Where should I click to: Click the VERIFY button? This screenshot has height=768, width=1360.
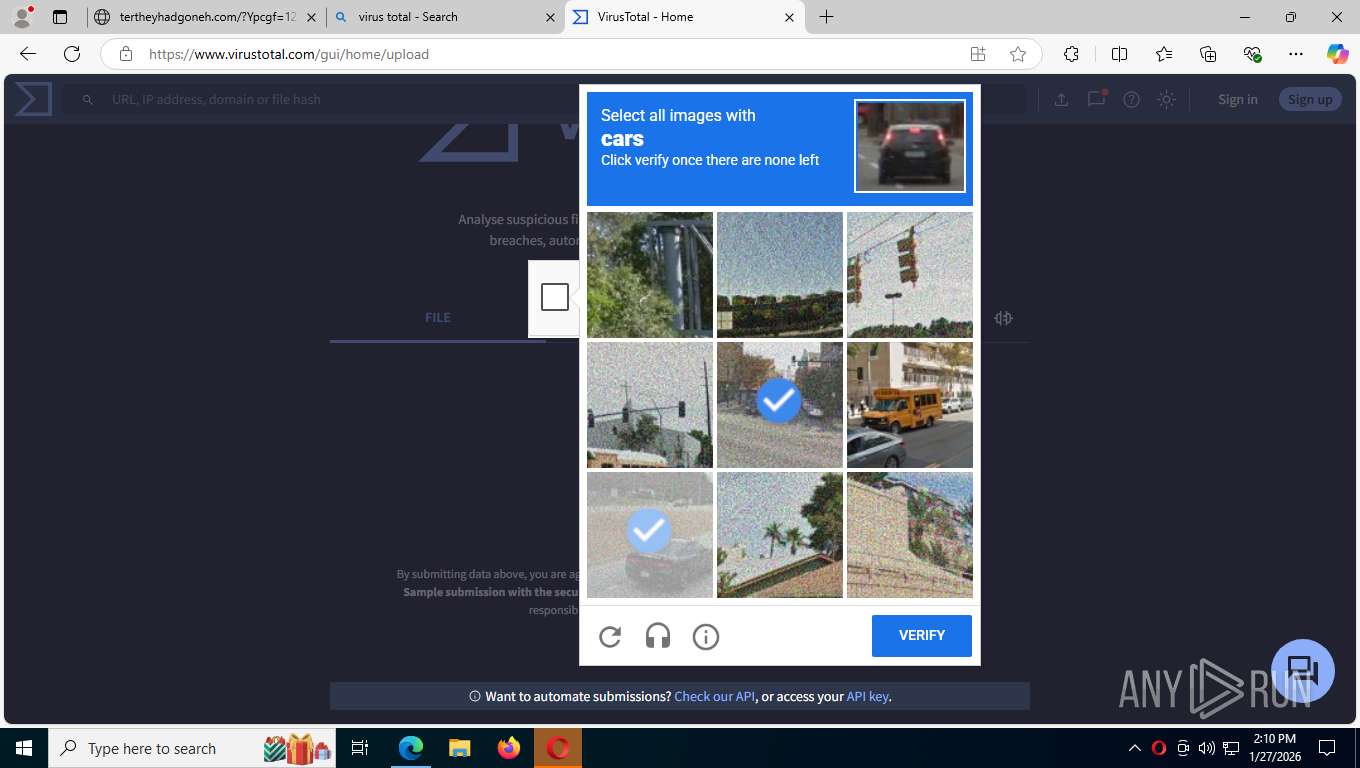coord(922,636)
